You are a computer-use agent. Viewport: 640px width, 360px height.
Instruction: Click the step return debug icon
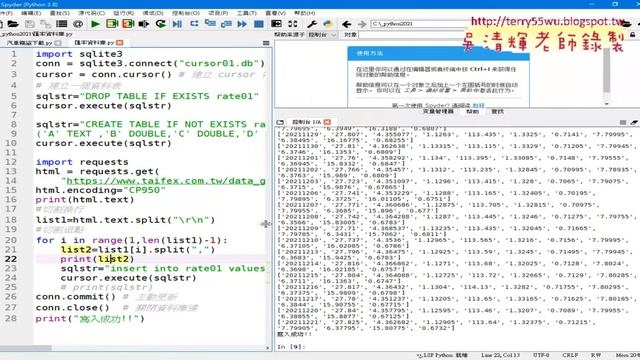[x=226, y=24]
